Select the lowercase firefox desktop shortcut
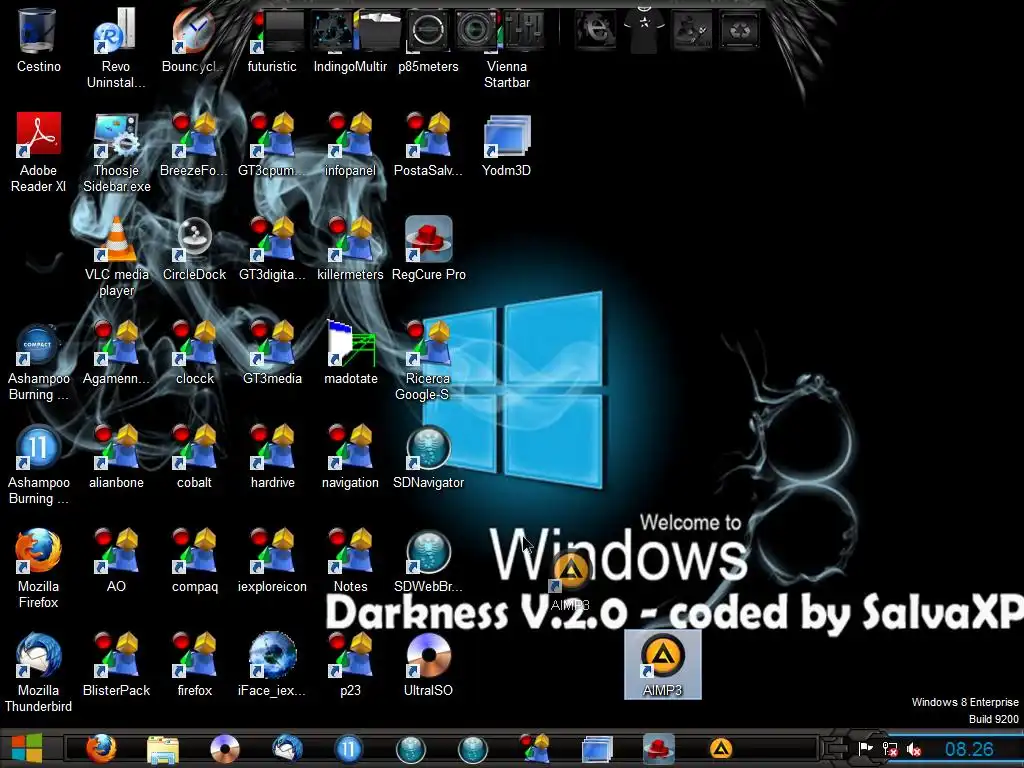This screenshot has width=1024, height=768. (x=194, y=664)
